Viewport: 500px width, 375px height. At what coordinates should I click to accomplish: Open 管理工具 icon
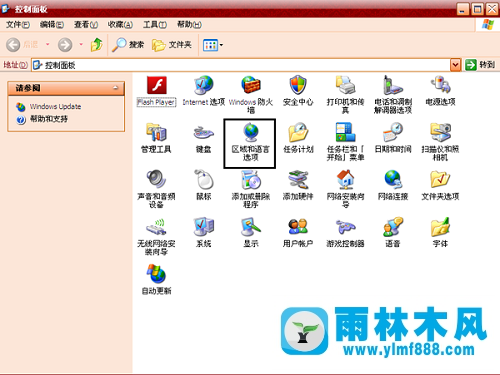pos(156,138)
